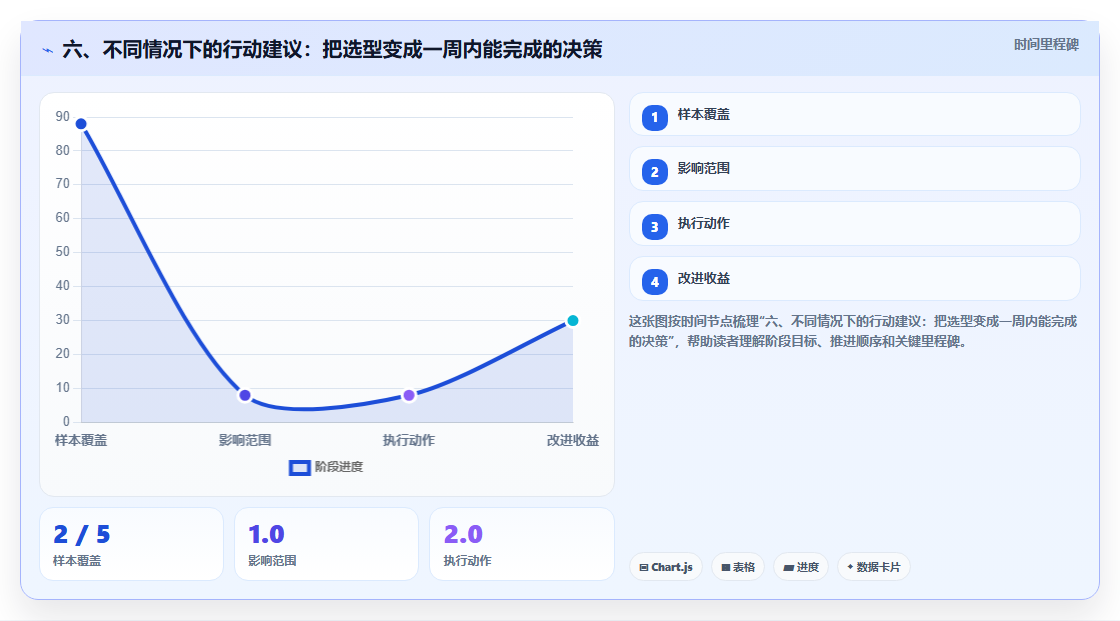Click the cyan data point at 改进收益

coord(572,320)
